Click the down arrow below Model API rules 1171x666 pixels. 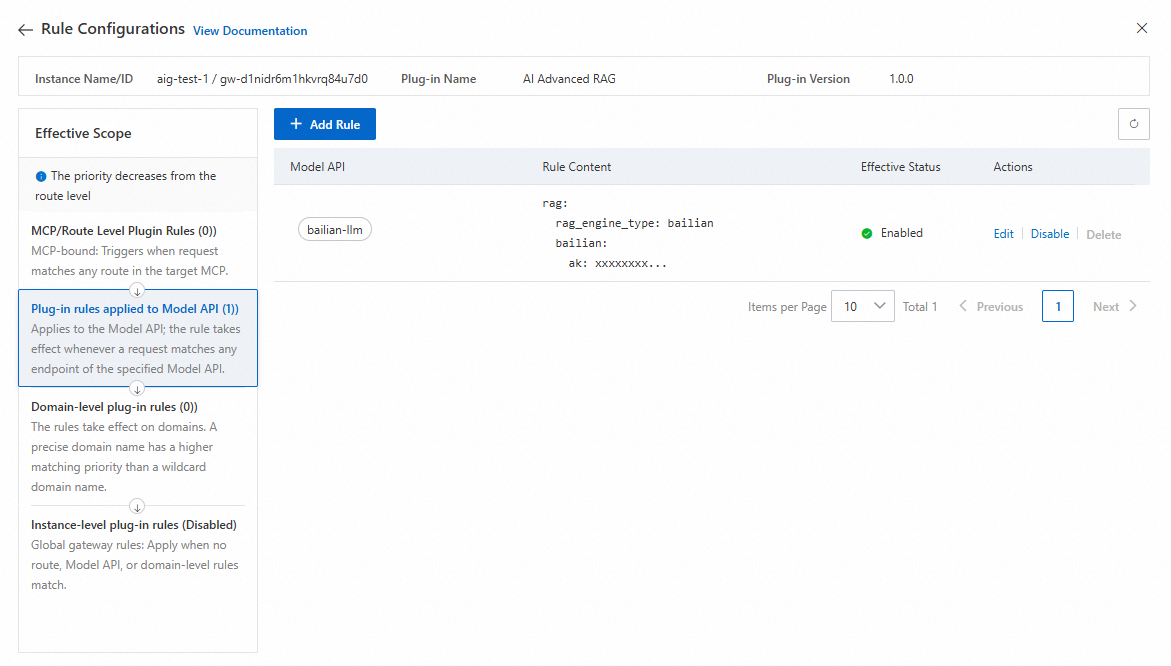(x=138, y=388)
